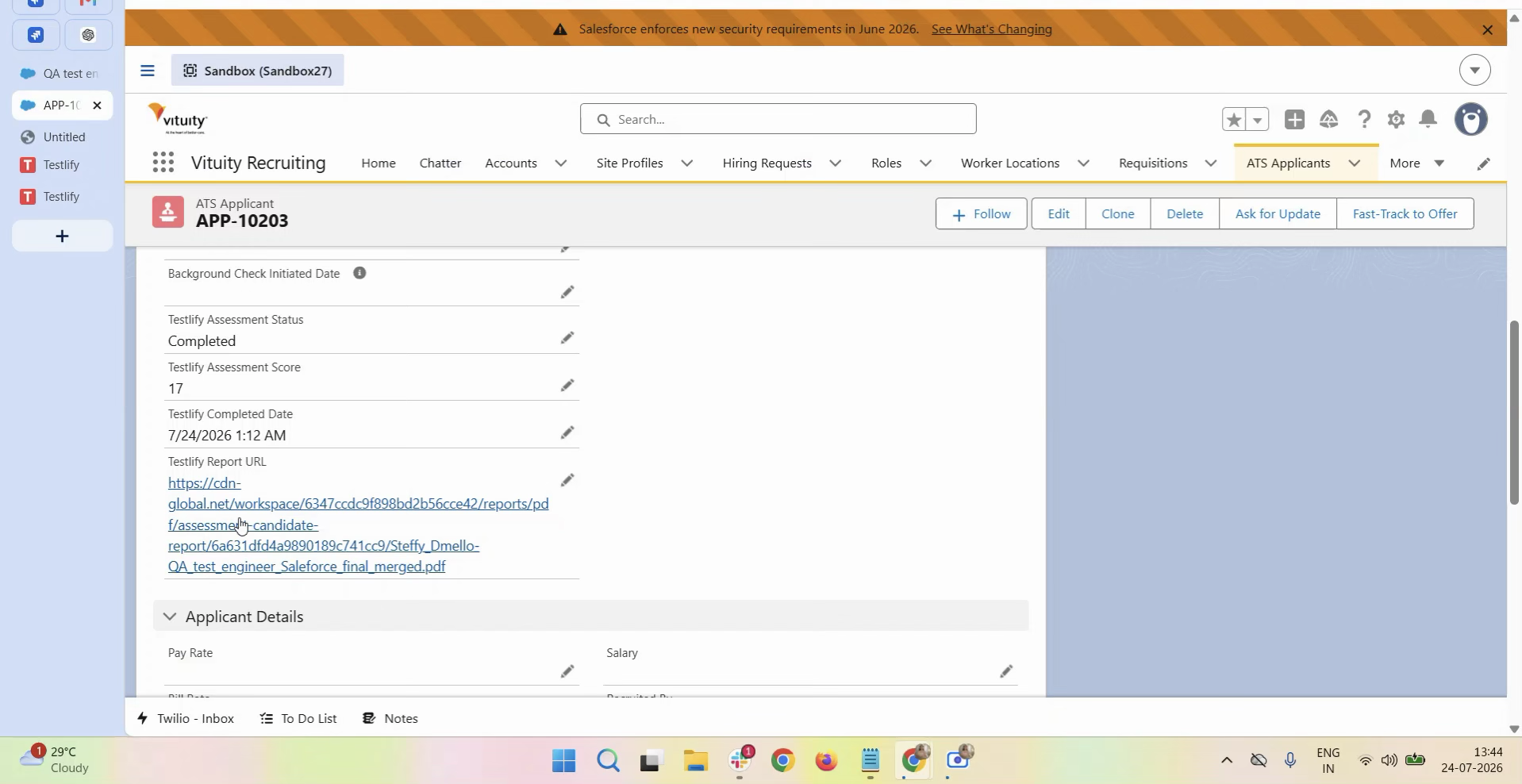This screenshot has height=784, width=1522.
Task: Open the Accounts tab
Action: pos(511,163)
